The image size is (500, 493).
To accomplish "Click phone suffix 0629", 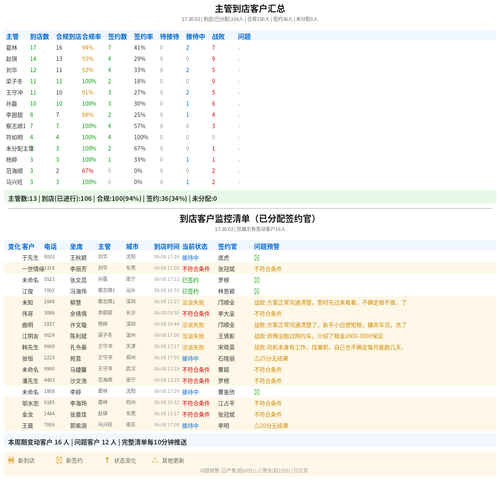I will [49, 335].
